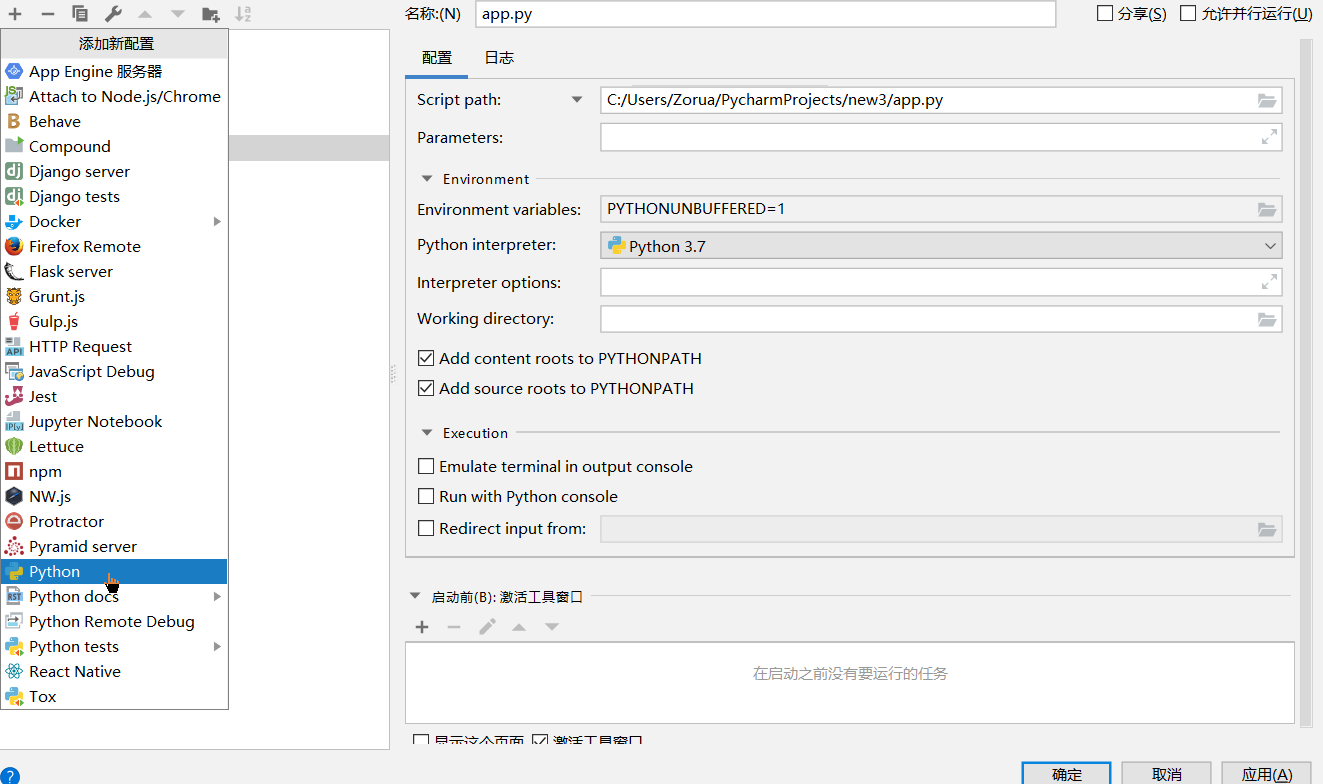Click the sort alphabetically icon

point(243,14)
